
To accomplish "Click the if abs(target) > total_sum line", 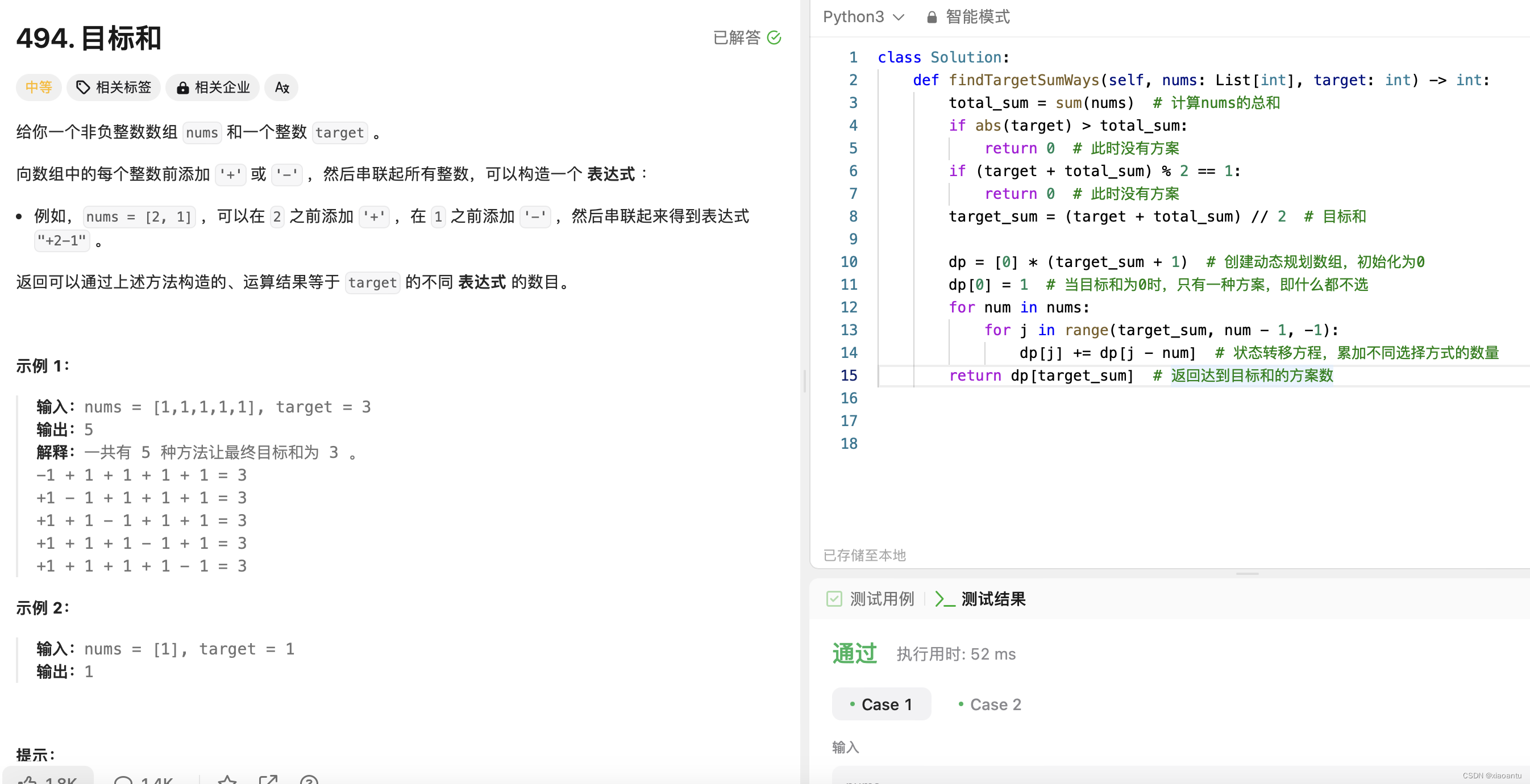I will [1067, 126].
